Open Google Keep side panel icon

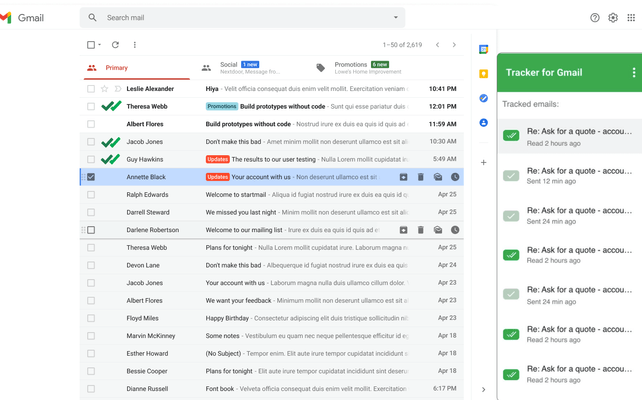pyautogui.click(x=484, y=73)
